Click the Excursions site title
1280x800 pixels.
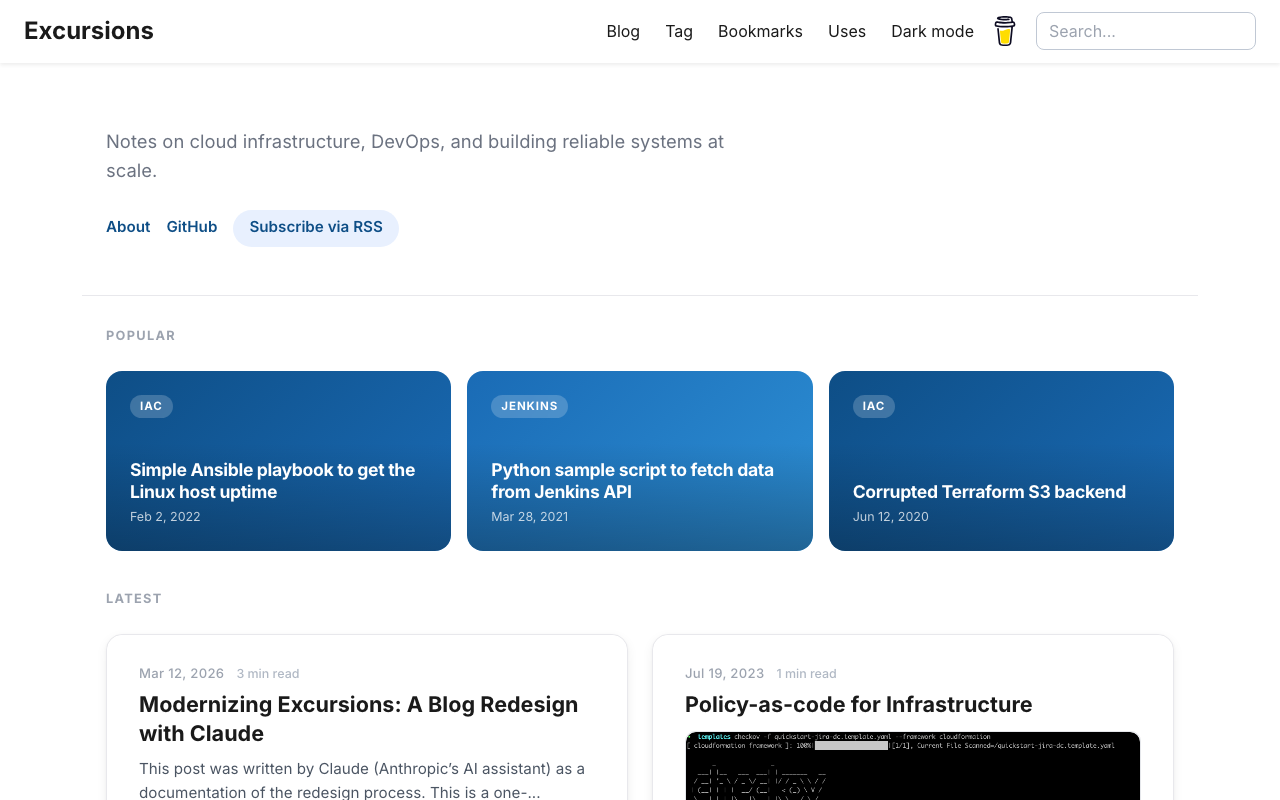(x=88, y=30)
